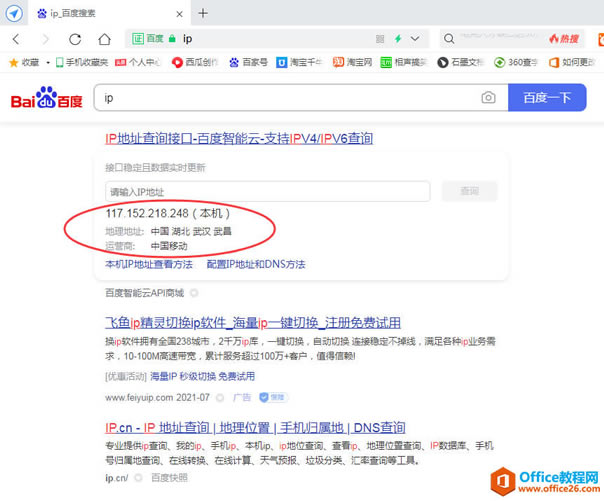Image resolution: width=604 pixels, height=501 pixels.
Task: Select the 中国 湖北 武汉 武昌 location text
Action: 191,231
